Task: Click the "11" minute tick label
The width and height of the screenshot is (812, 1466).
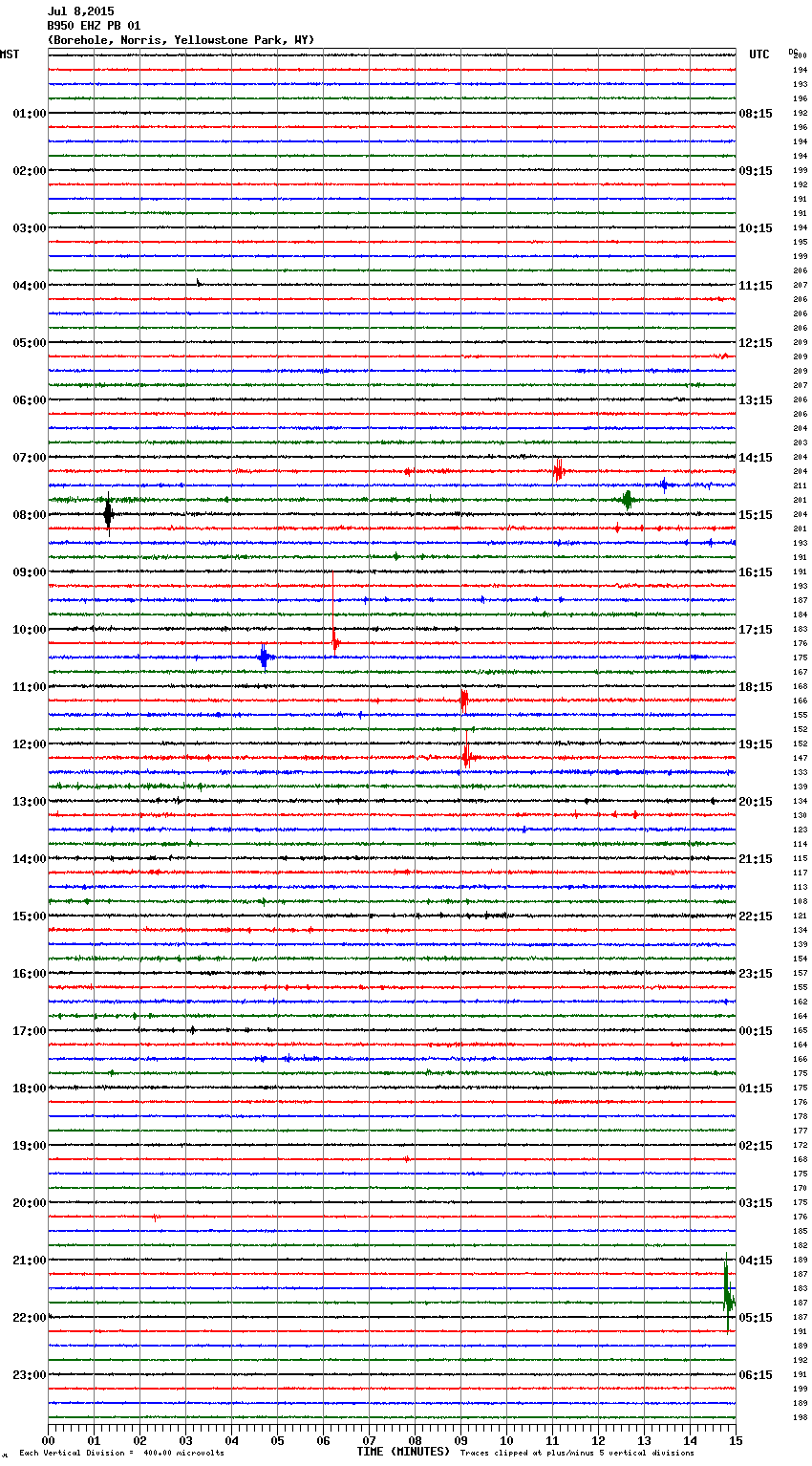Action: (553, 1440)
